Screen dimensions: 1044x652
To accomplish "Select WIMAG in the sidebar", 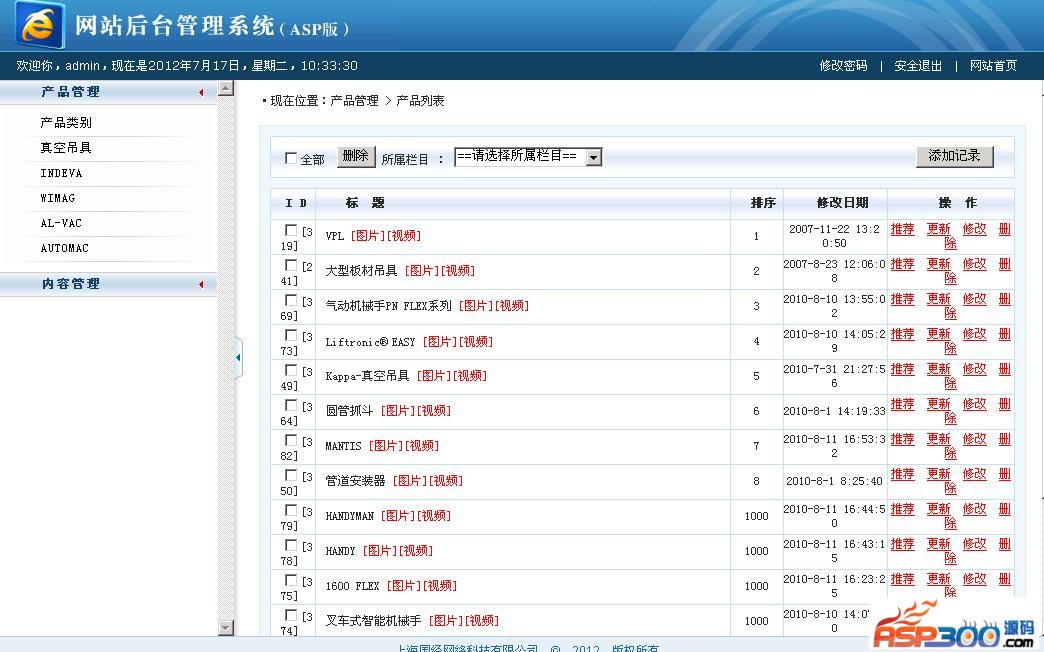I will pos(58,198).
